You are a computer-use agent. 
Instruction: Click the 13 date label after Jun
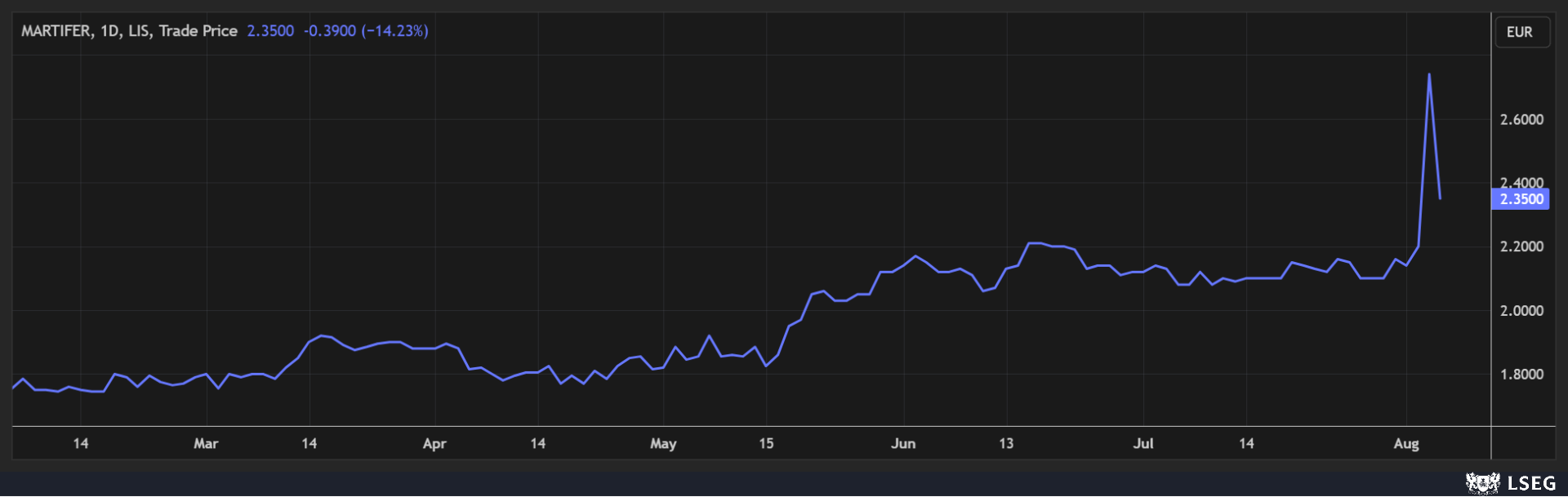pos(1006,443)
